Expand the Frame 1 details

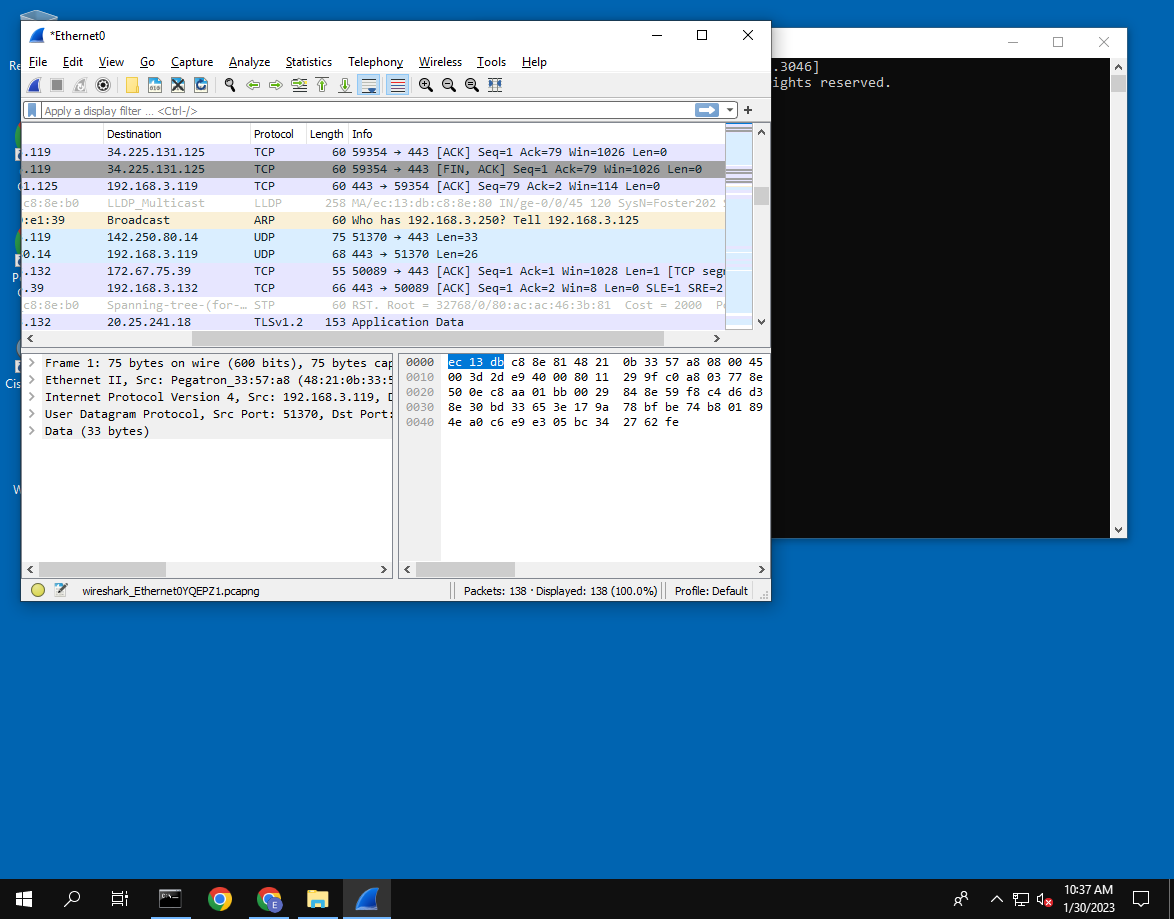[x=32, y=363]
